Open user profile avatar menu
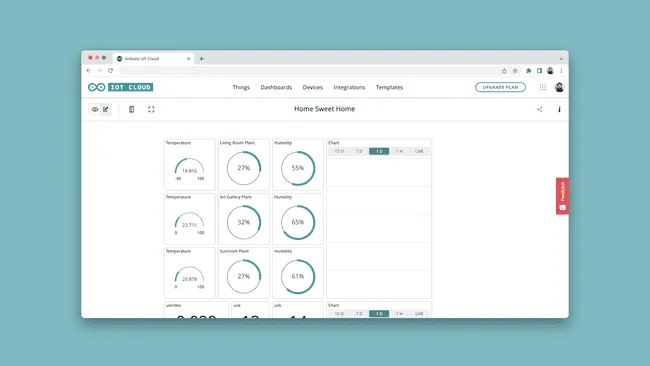 tap(559, 87)
